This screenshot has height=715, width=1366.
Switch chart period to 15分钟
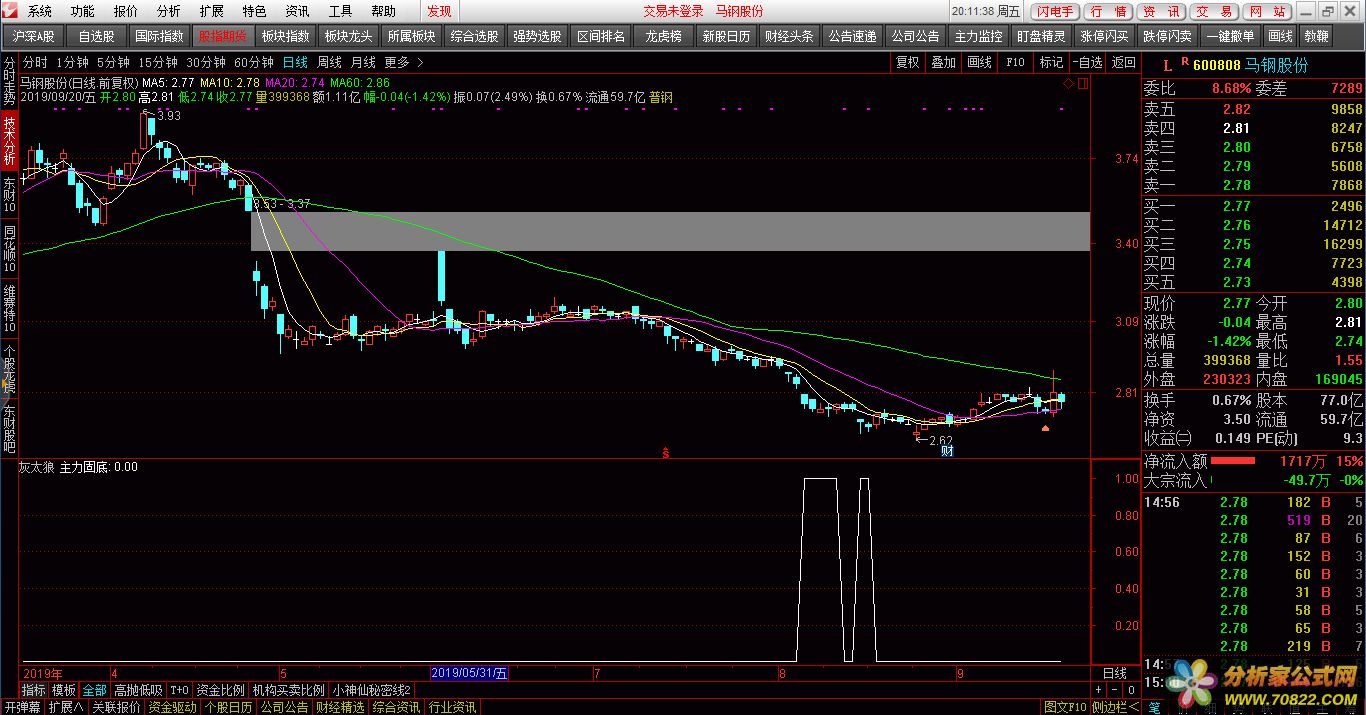pos(158,62)
